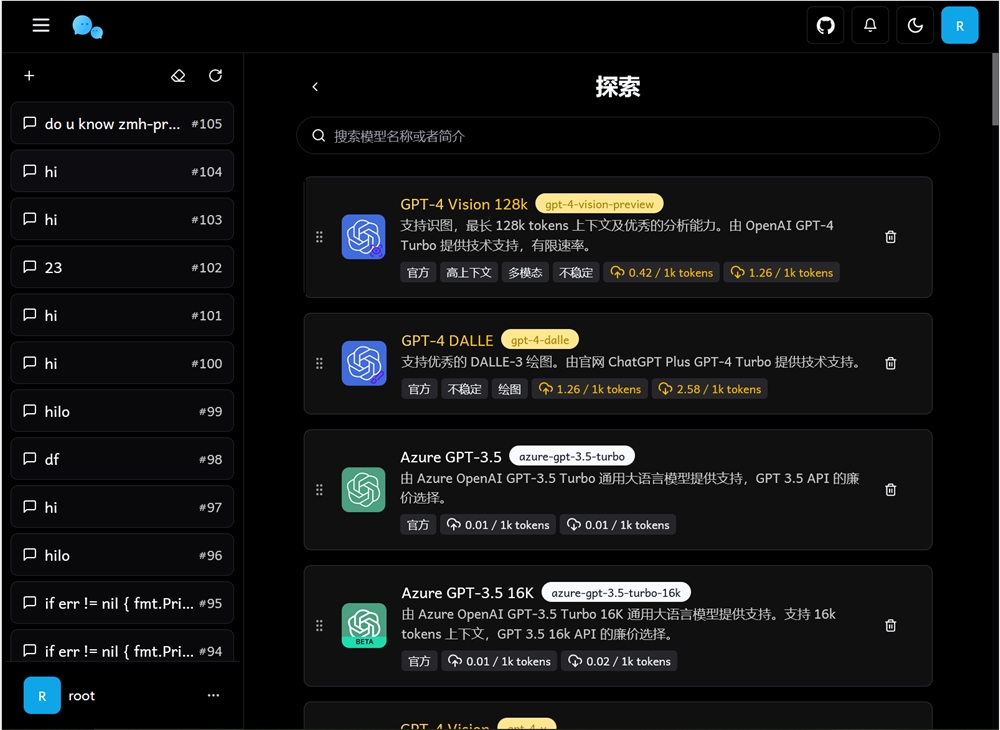The width and height of the screenshot is (1000, 730).
Task: Grab drag handle of GPT-4 DALLE
Action: click(320, 363)
